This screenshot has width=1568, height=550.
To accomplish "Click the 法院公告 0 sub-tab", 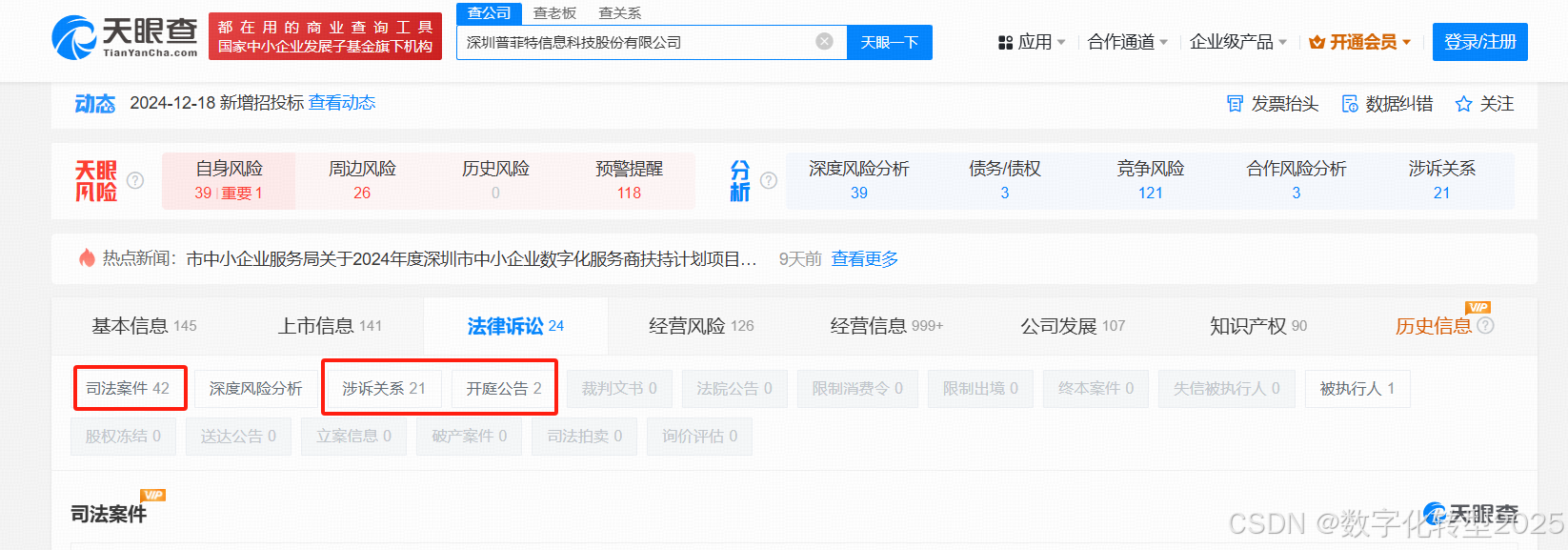I will click(734, 388).
